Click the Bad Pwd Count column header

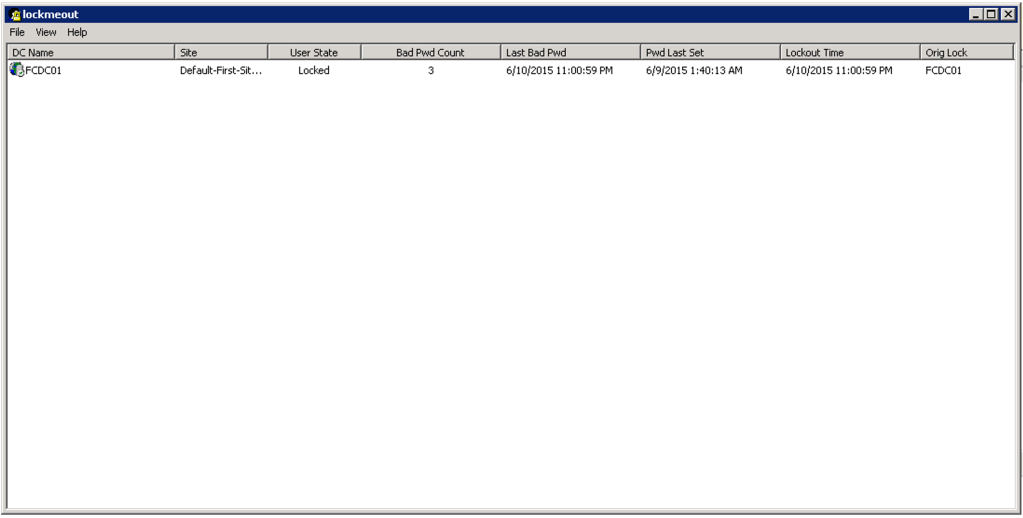point(430,52)
